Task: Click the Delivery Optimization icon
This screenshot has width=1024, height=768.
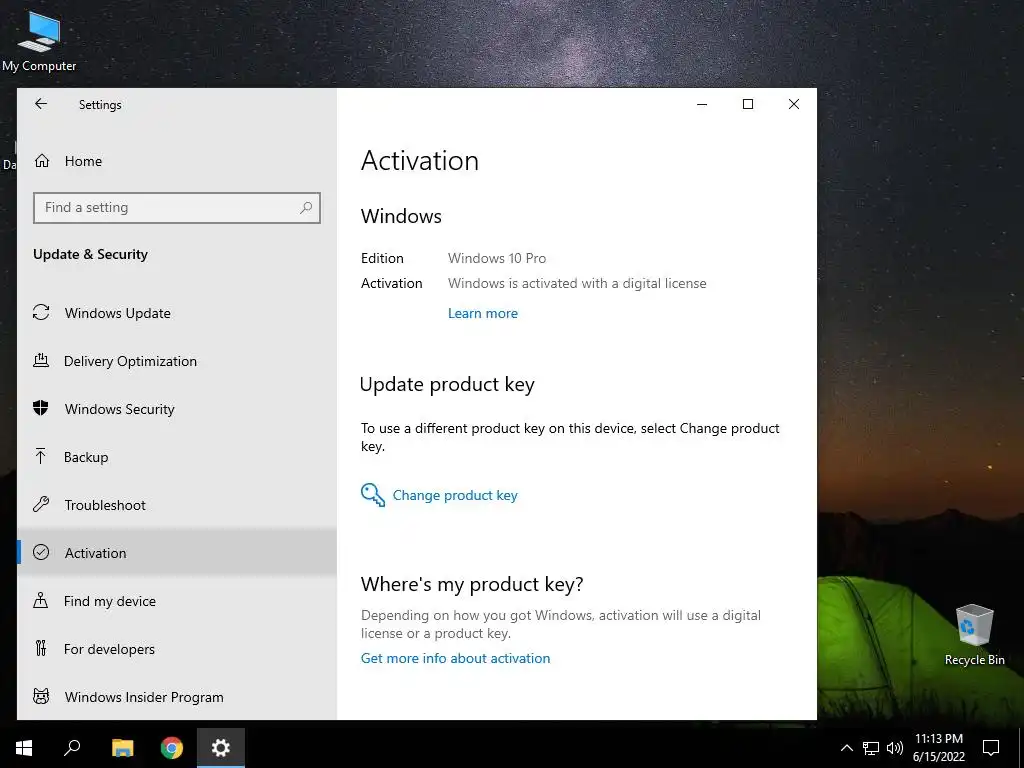Action: [x=41, y=360]
